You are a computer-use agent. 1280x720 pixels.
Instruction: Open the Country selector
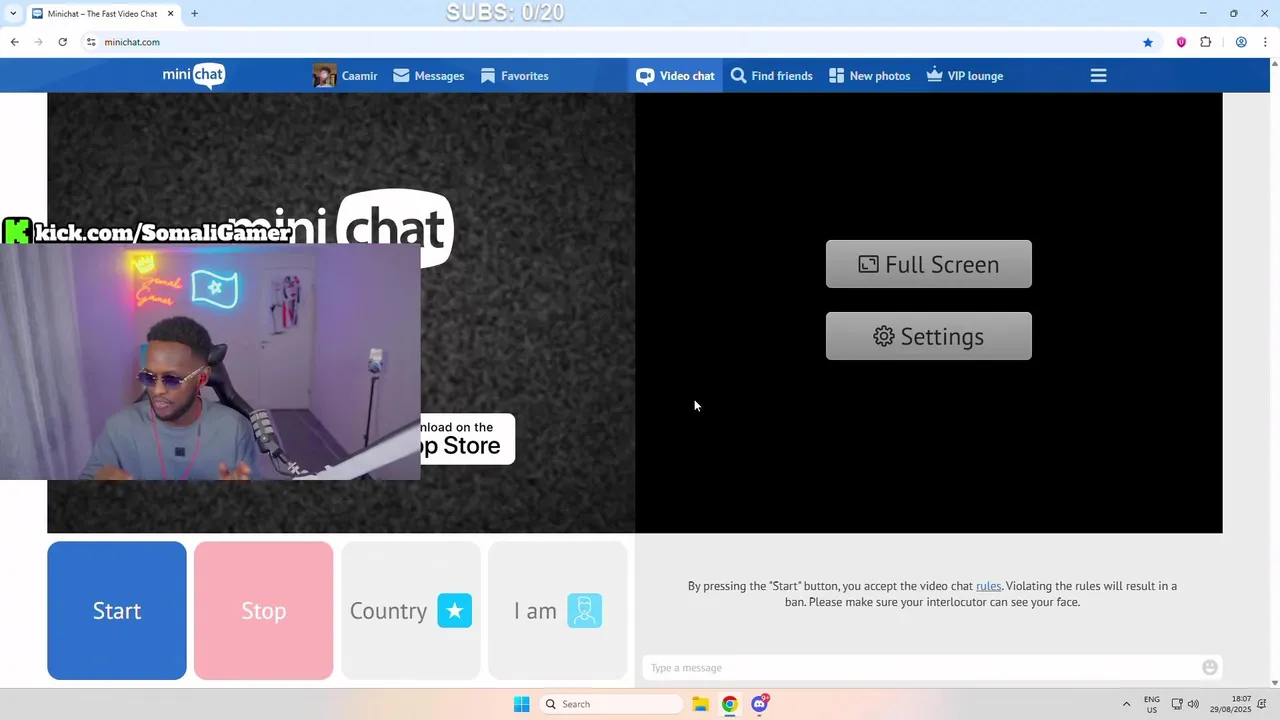411,611
